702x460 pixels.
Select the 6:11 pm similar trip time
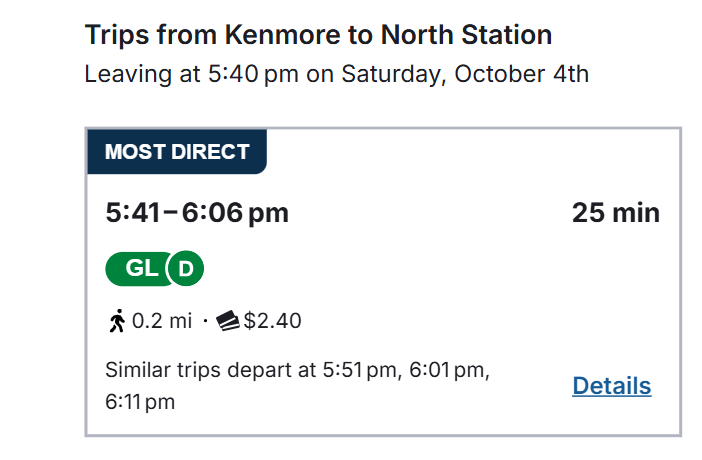140,402
